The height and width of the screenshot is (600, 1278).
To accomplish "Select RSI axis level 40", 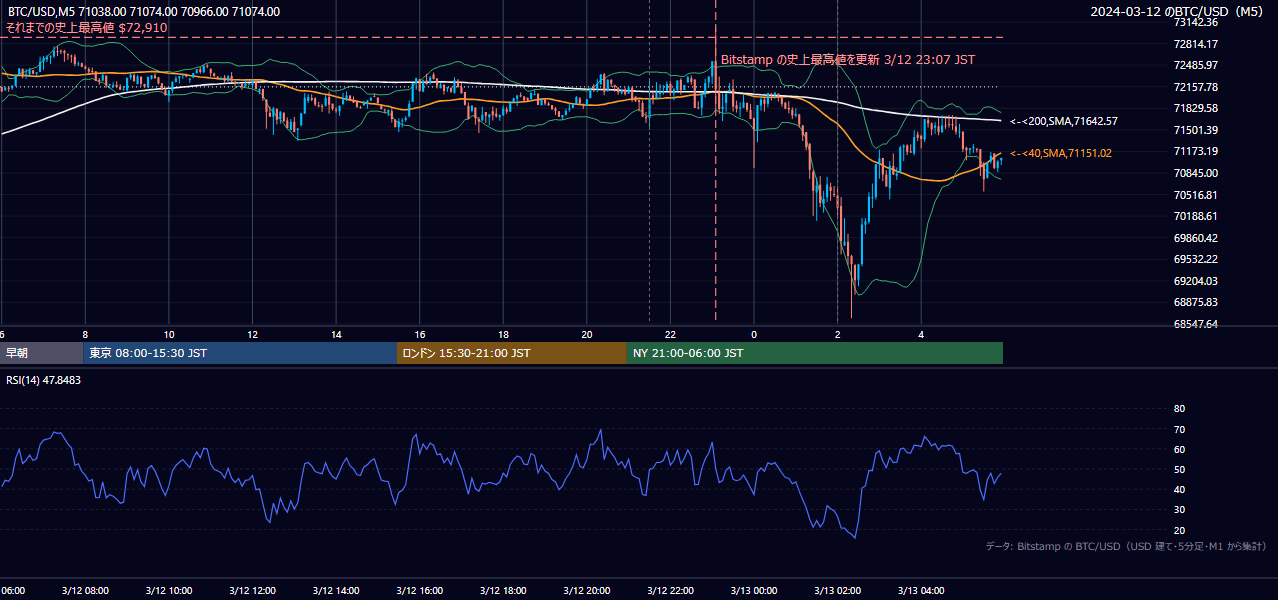I will 1179,489.
